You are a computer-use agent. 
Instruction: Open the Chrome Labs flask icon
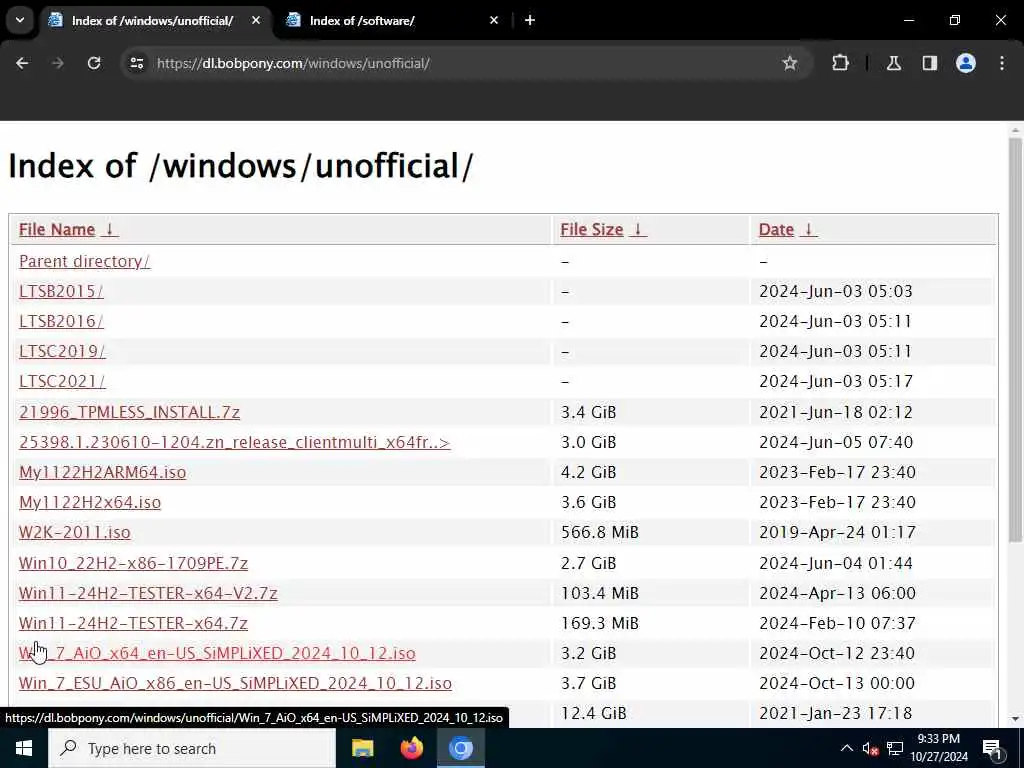[x=894, y=63]
